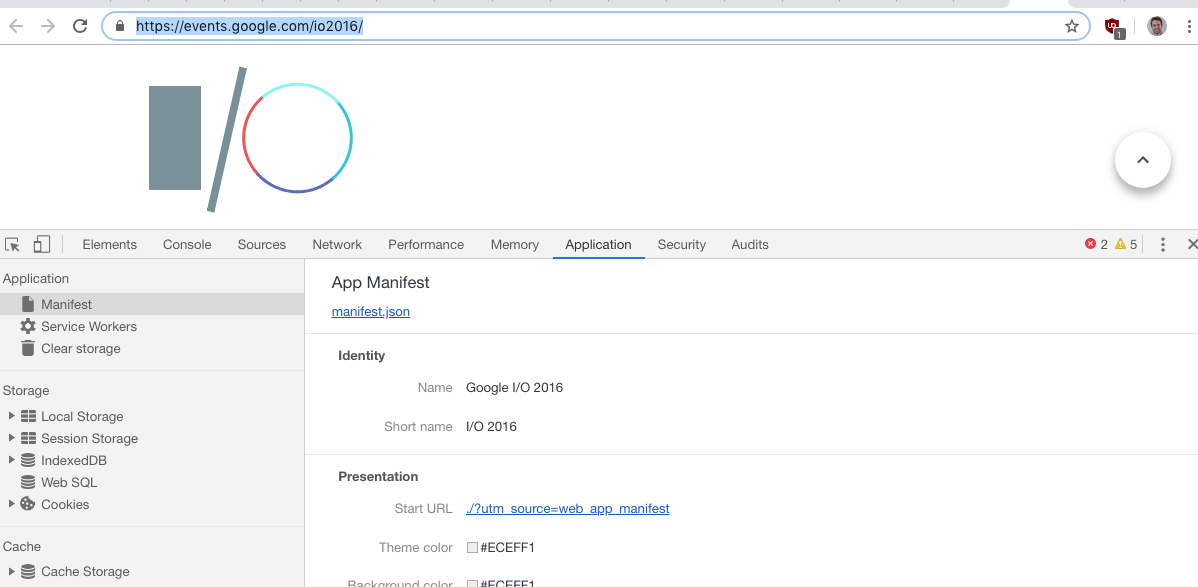1198x587 pixels.
Task: Go back with the browser back arrow
Action: [16, 26]
